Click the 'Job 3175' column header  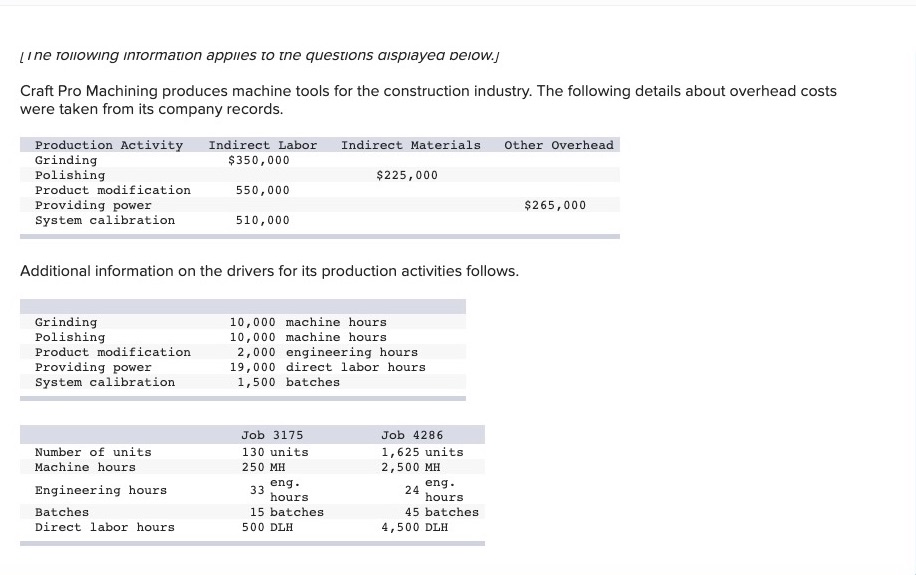pos(272,435)
